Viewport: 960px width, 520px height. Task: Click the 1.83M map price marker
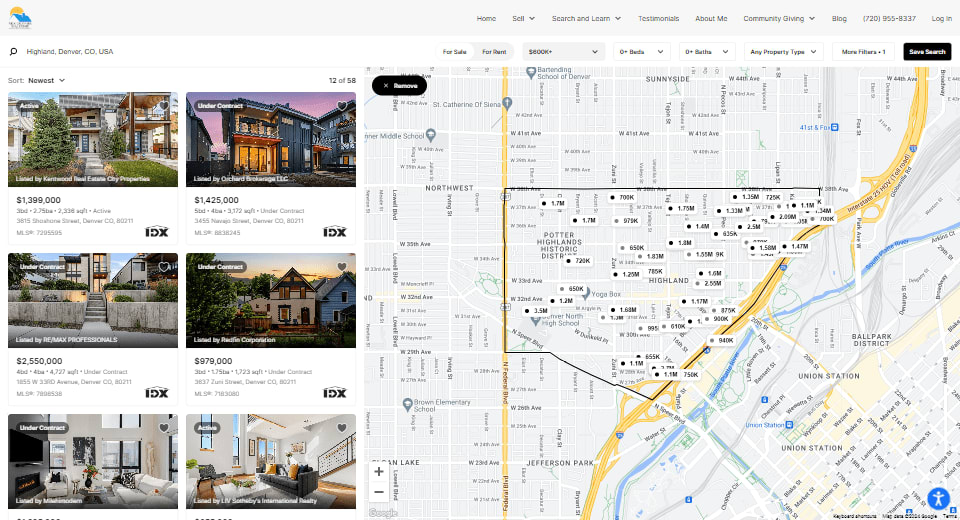point(650,257)
